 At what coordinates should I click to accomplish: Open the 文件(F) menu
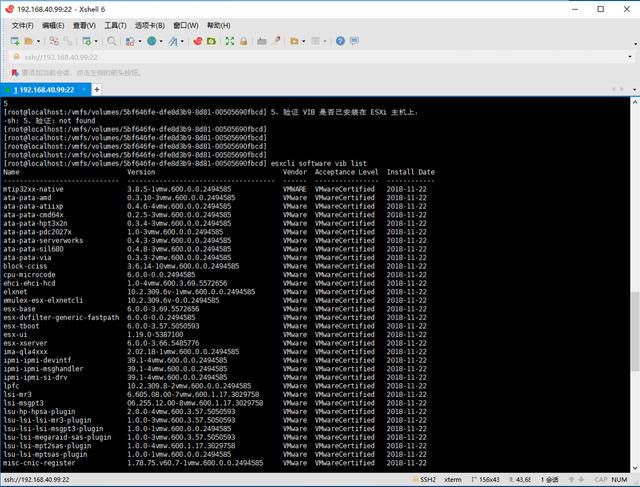[22, 25]
